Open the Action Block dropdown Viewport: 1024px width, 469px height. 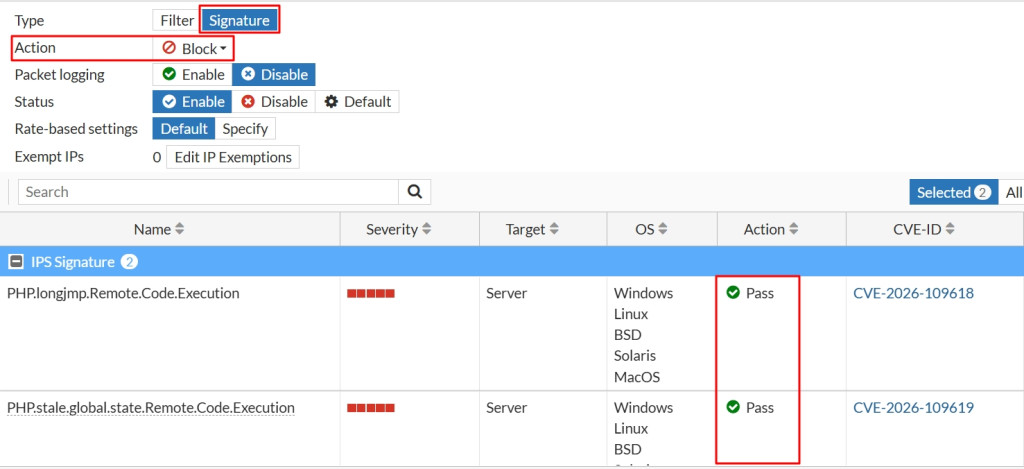(x=194, y=48)
